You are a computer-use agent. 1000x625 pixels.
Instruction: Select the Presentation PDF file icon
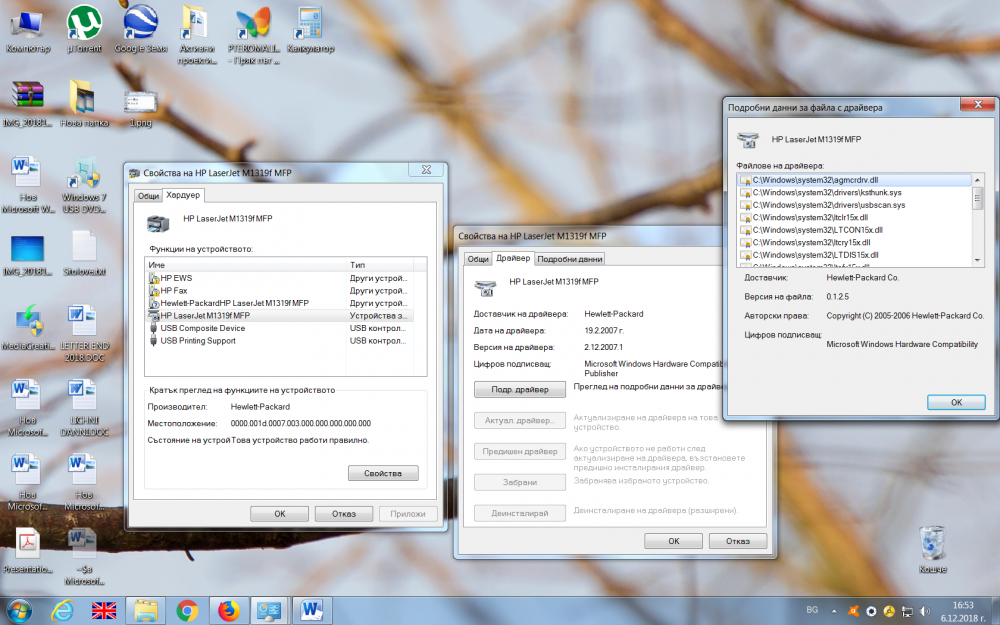27,551
